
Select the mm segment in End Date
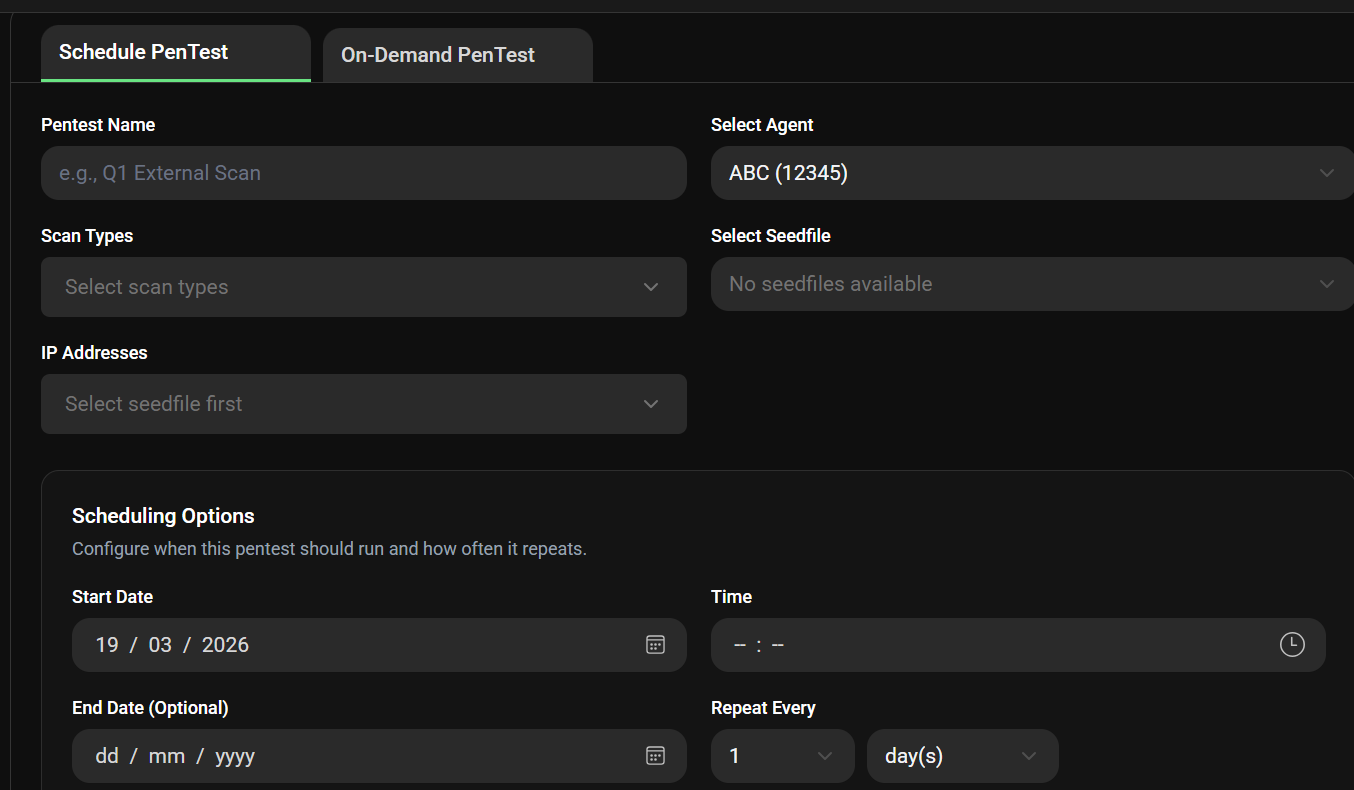[167, 756]
